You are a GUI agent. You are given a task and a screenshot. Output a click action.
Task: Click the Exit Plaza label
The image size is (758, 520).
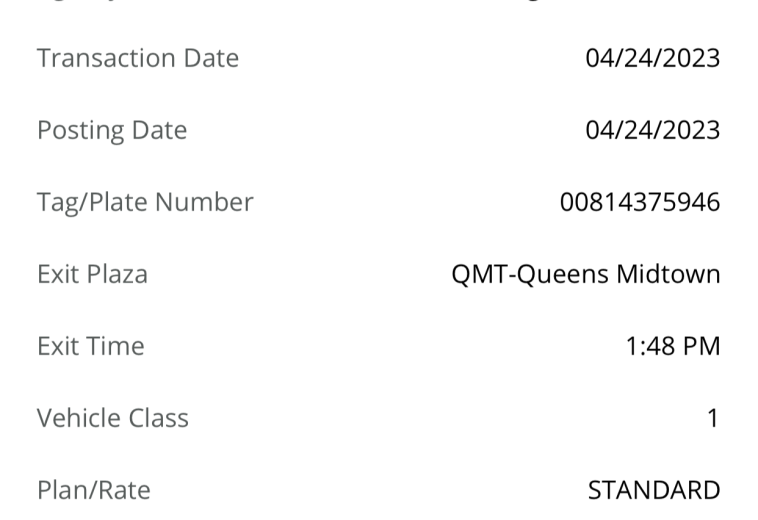pyautogui.click(x=92, y=274)
